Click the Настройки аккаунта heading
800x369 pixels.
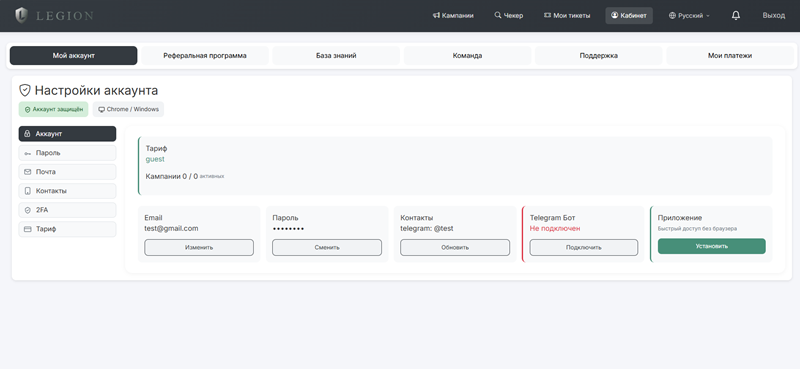96,91
